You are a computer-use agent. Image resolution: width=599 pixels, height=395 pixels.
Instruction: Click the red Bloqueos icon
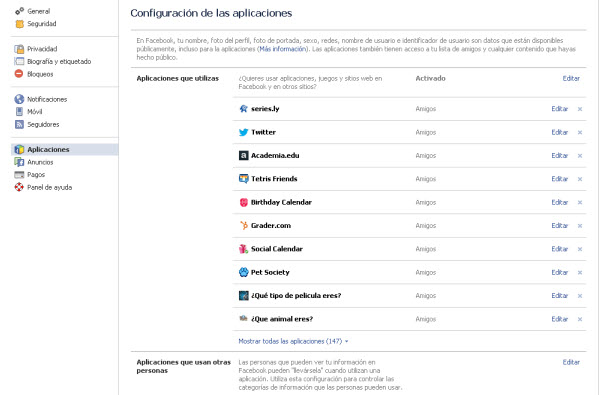tap(19, 74)
